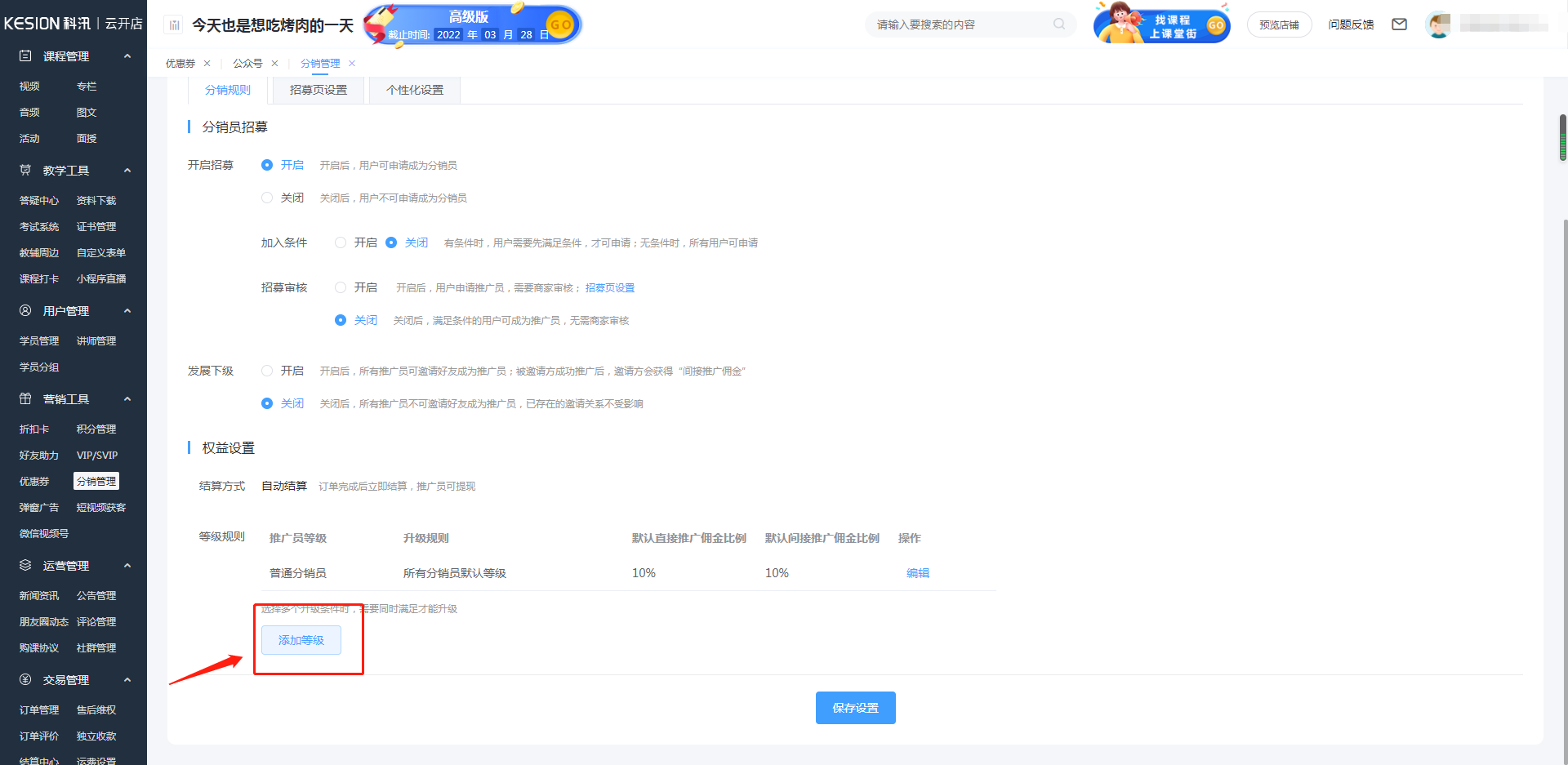This screenshot has width=1568, height=765.
Task: Open 视频 in the sidebar
Action: coord(29,87)
